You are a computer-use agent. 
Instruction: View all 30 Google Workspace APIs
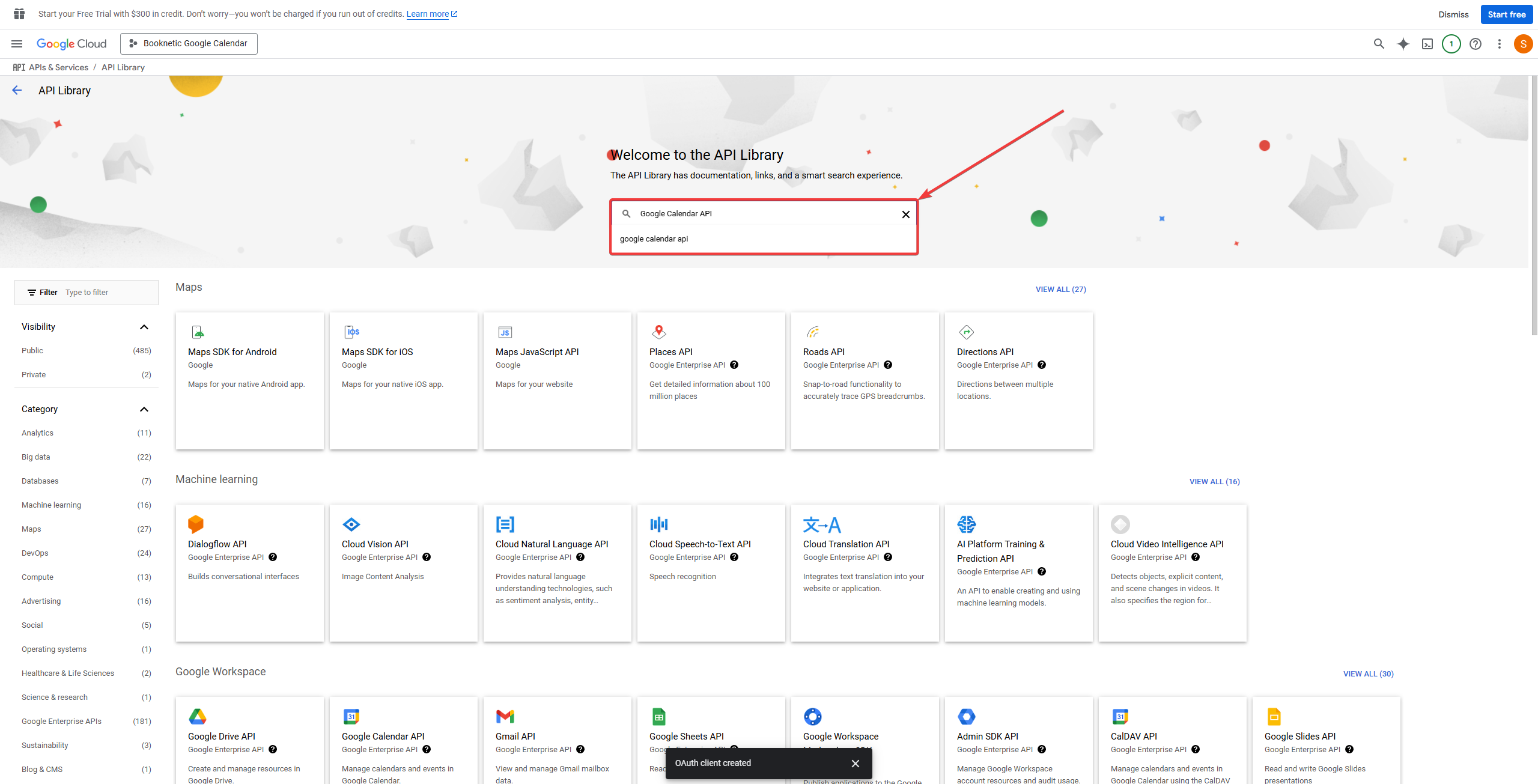pyautogui.click(x=1369, y=674)
